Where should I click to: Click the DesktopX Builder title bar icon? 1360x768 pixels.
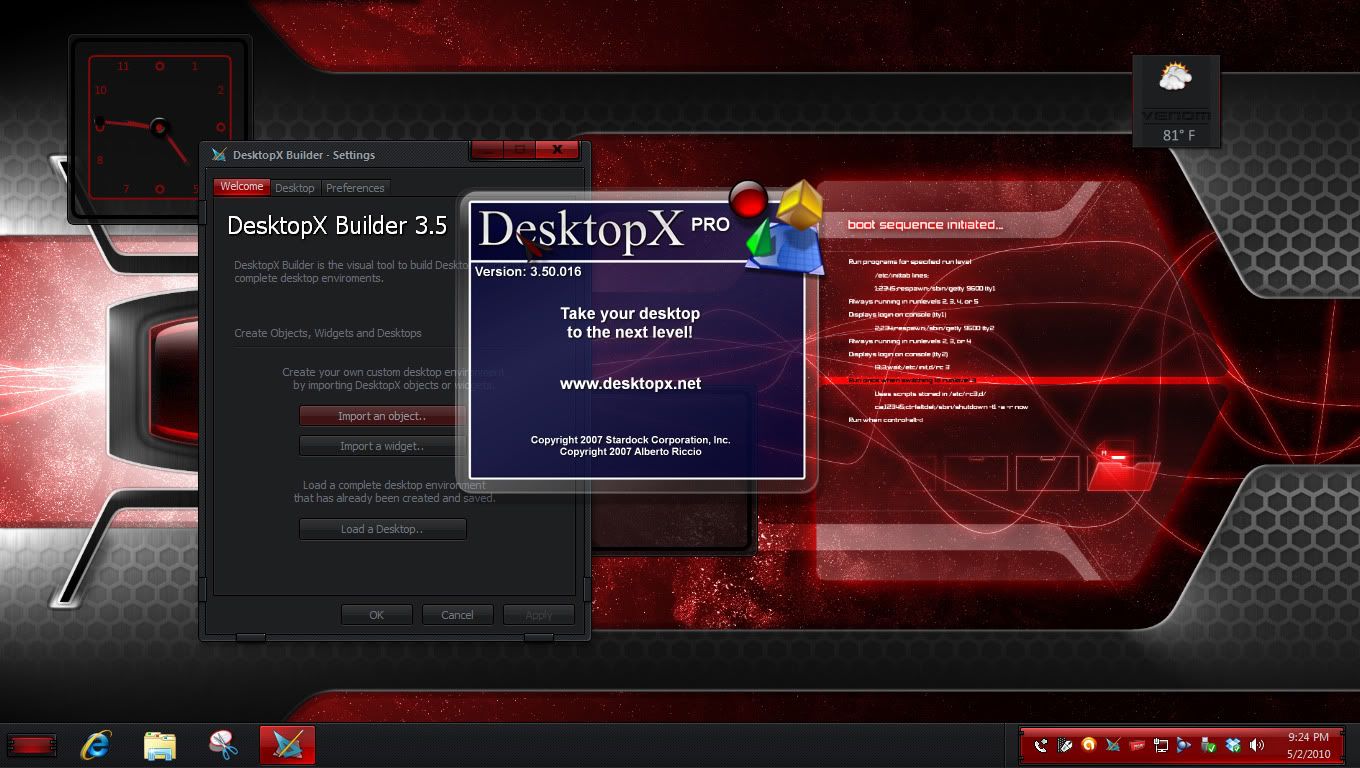(x=220, y=154)
